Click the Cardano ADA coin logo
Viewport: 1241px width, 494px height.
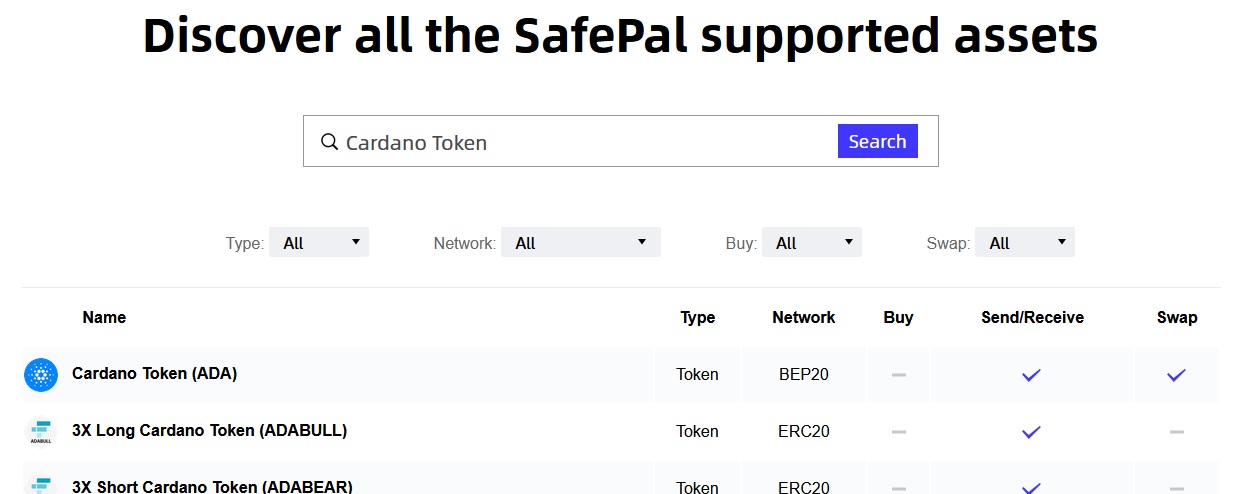click(41, 375)
